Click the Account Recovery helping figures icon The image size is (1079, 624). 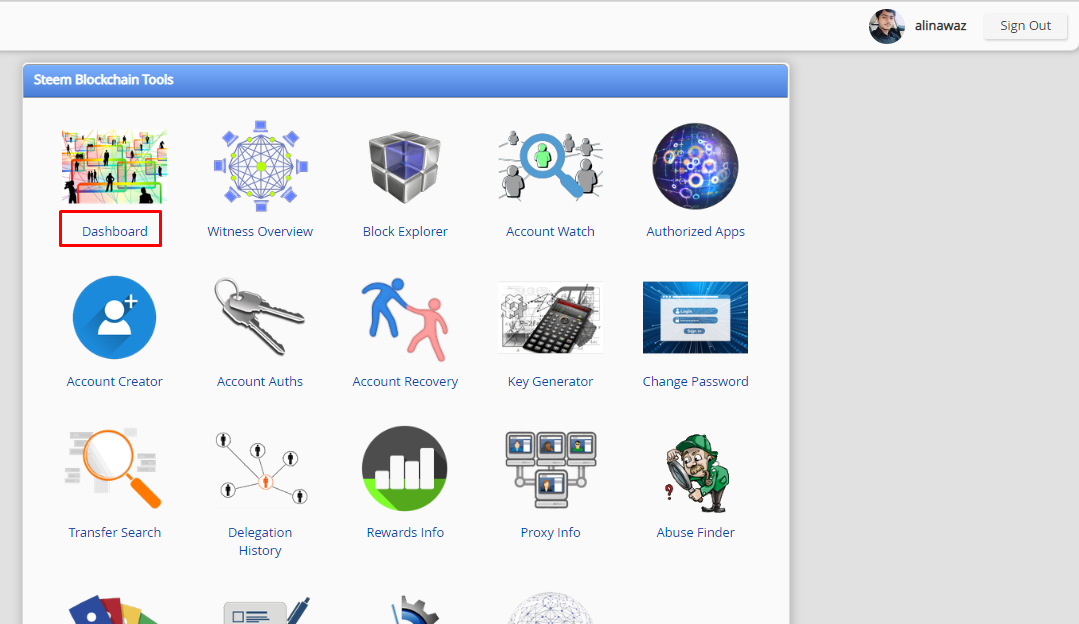pyautogui.click(x=405, y=319)
